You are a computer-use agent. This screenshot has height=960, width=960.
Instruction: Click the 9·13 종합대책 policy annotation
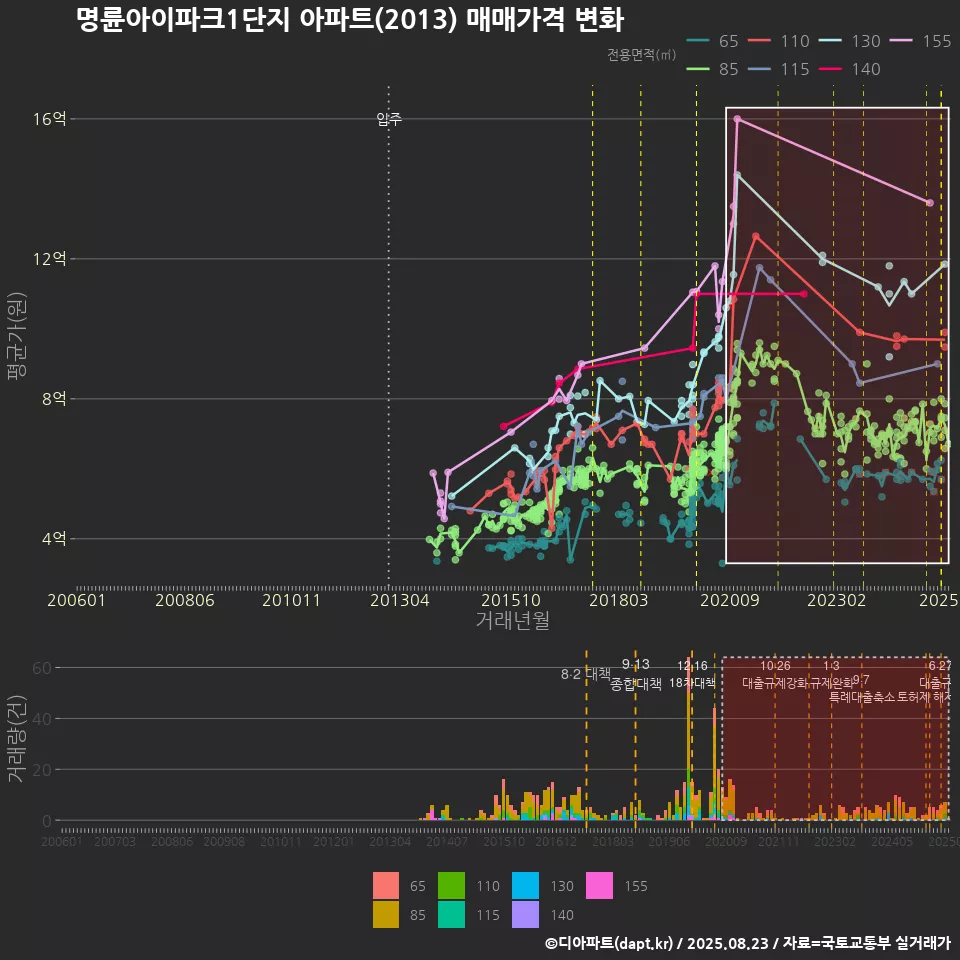636,674
